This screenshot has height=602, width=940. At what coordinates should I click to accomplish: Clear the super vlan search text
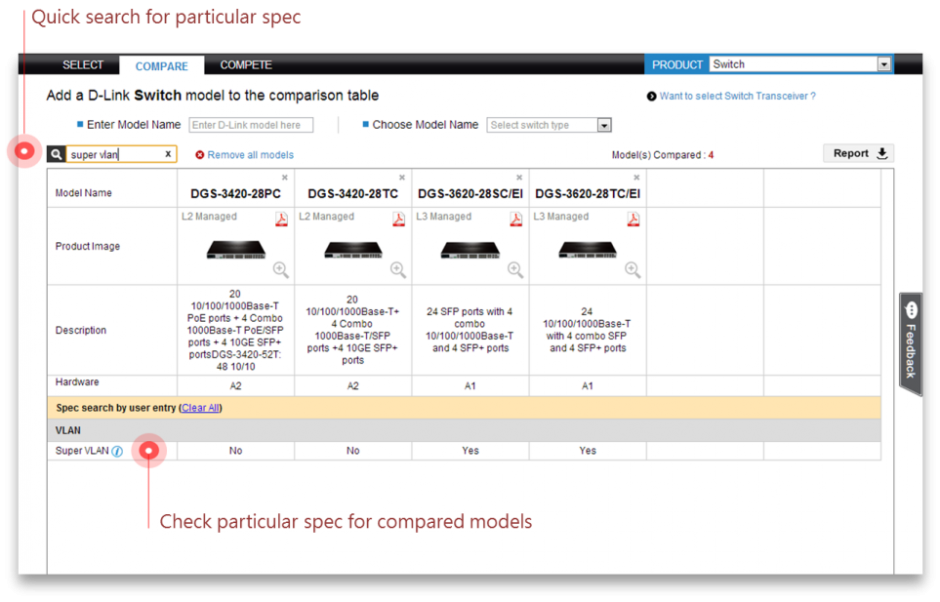pos(168,154)
